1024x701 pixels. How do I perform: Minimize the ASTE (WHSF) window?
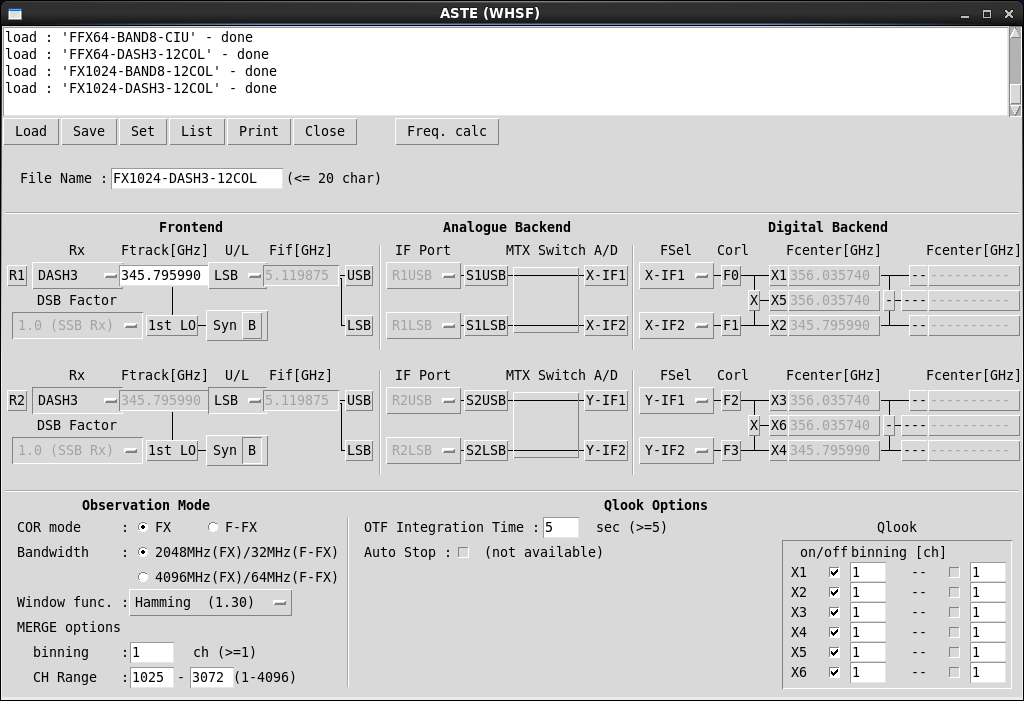[965, 14]
